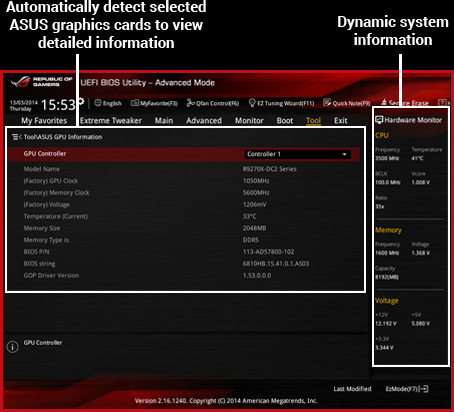Viewport: 454px width, 412px height.
Task: Click the BCLK value 100.0 MHz
Action: (x=388, y=182)
